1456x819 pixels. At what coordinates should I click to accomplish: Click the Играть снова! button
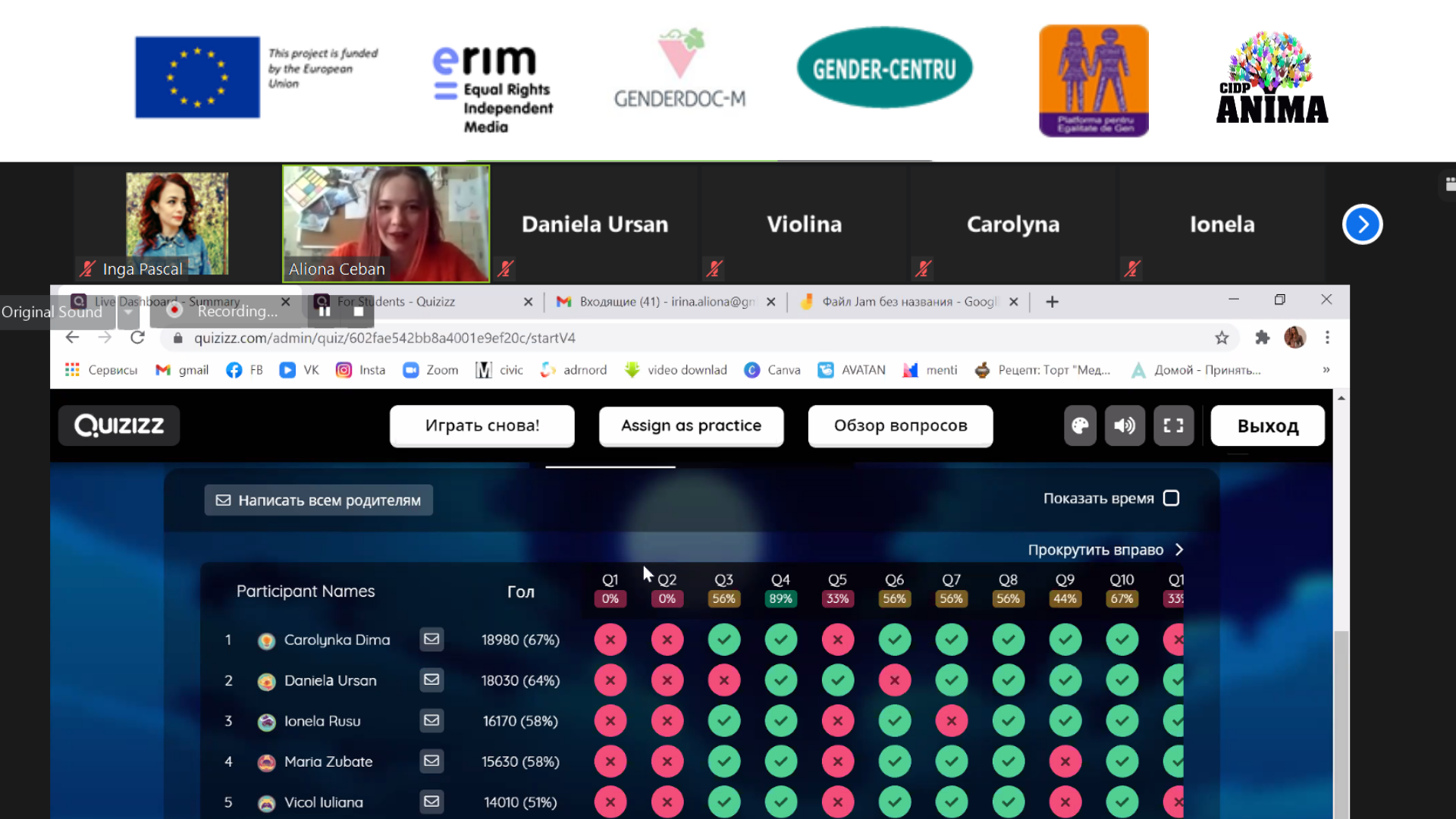[x=482, y=425]
